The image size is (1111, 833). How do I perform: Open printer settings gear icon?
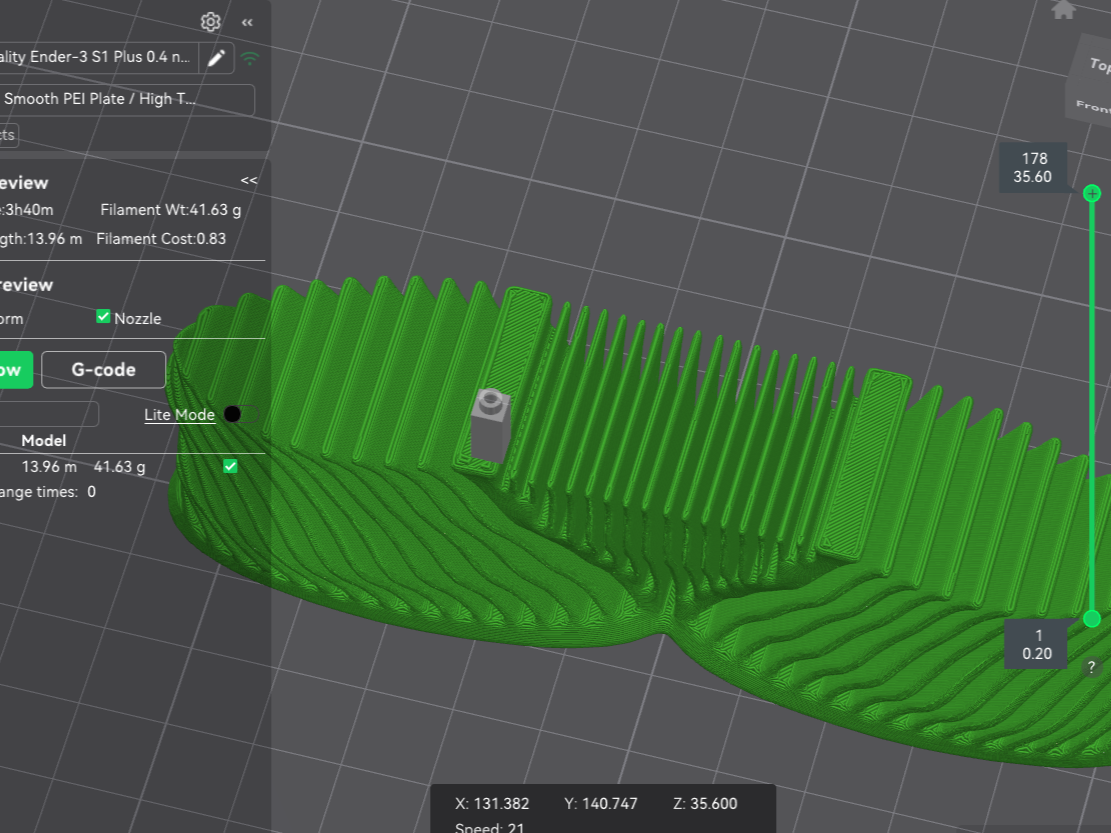click(x=210, y=22)
